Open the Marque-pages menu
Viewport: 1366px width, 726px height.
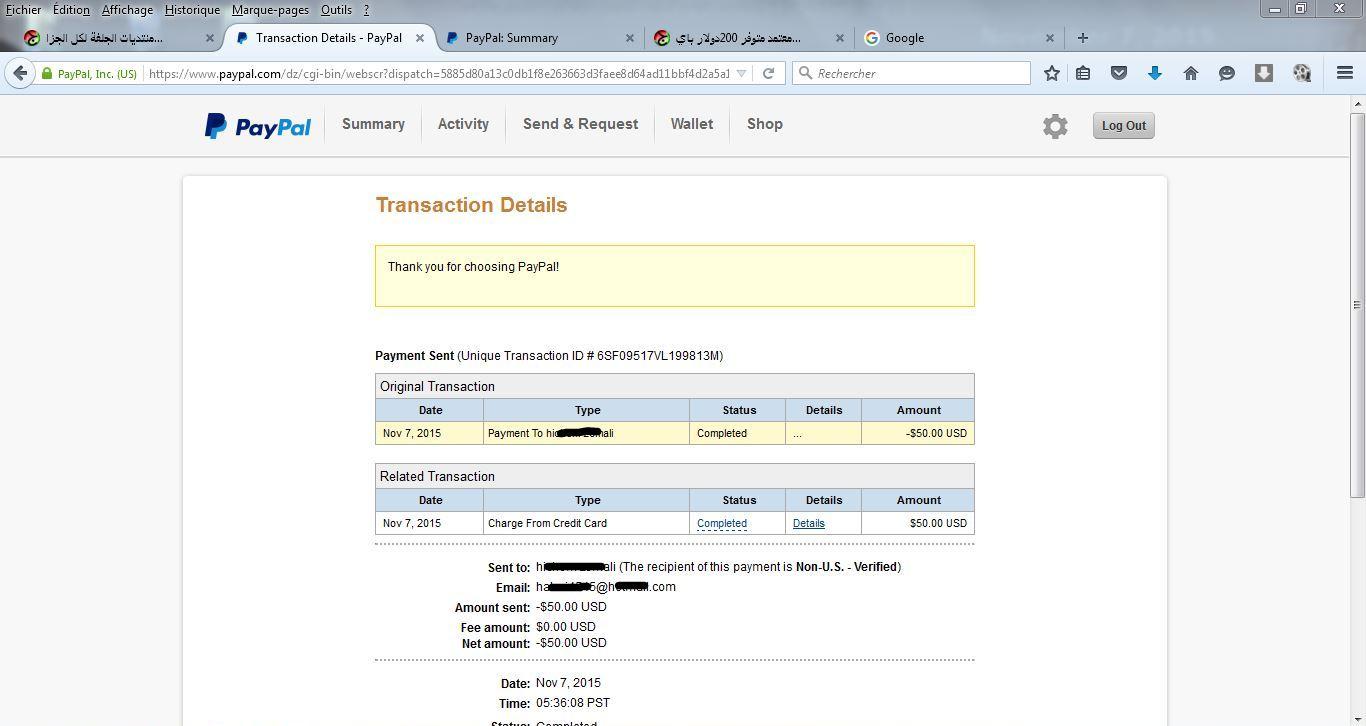coord(270,10)
